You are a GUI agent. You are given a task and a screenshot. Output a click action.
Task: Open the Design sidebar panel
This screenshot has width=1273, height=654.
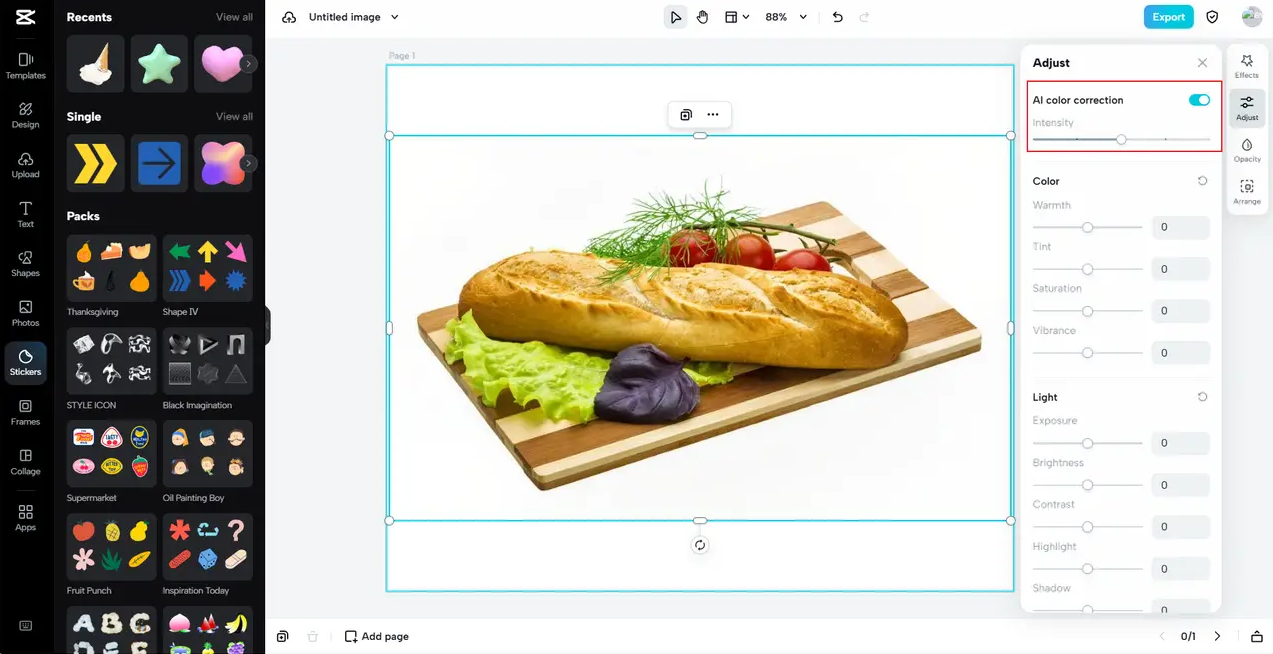pos(26,115)
